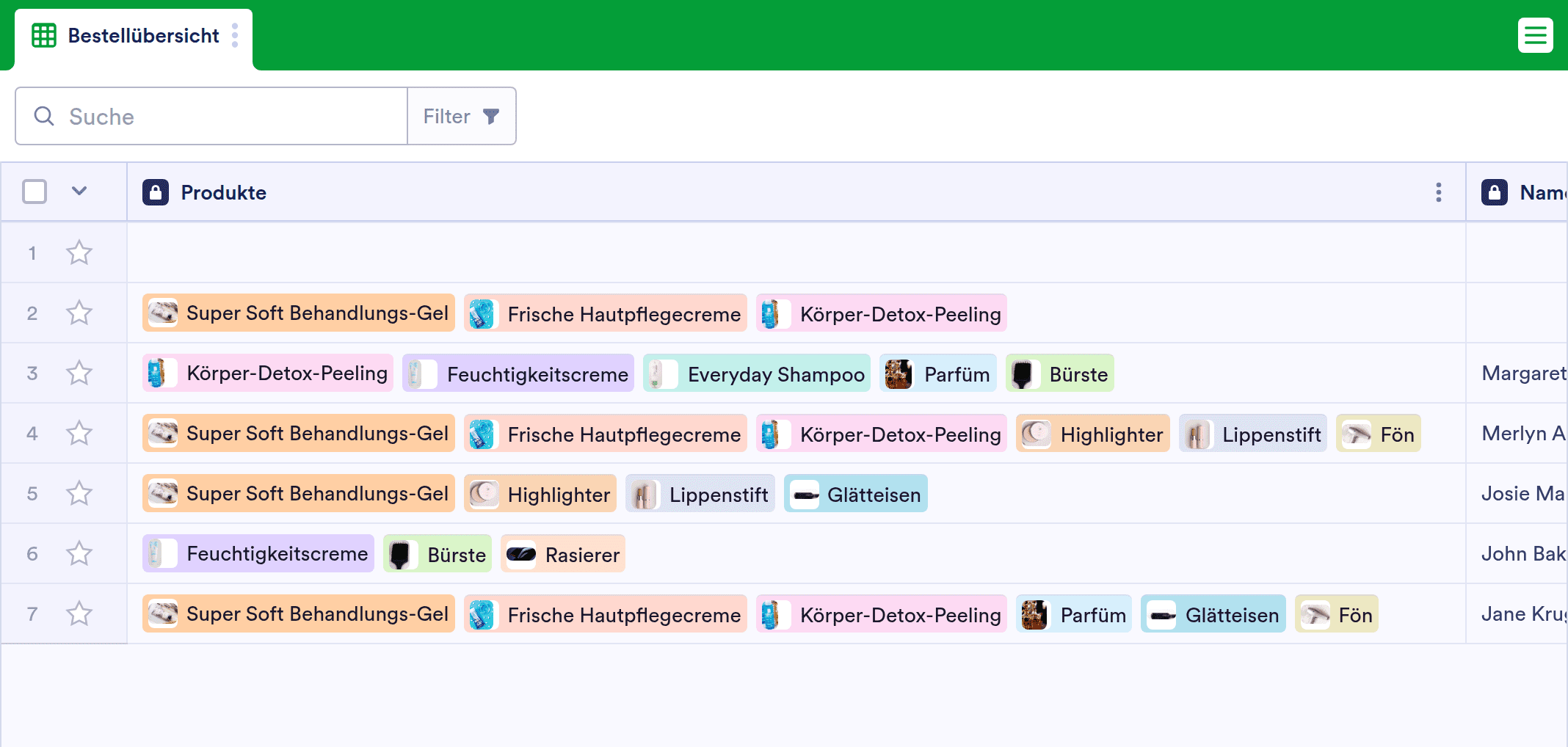
Task: Select the Bestellübersicht tab
Action: click(x=143, y=35)
